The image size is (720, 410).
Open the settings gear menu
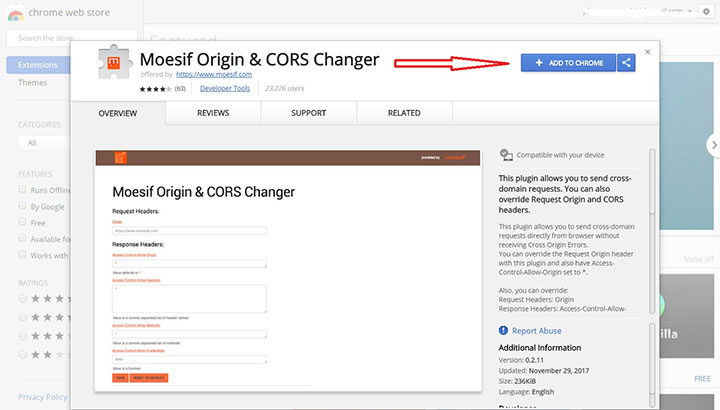pos(706,11)
